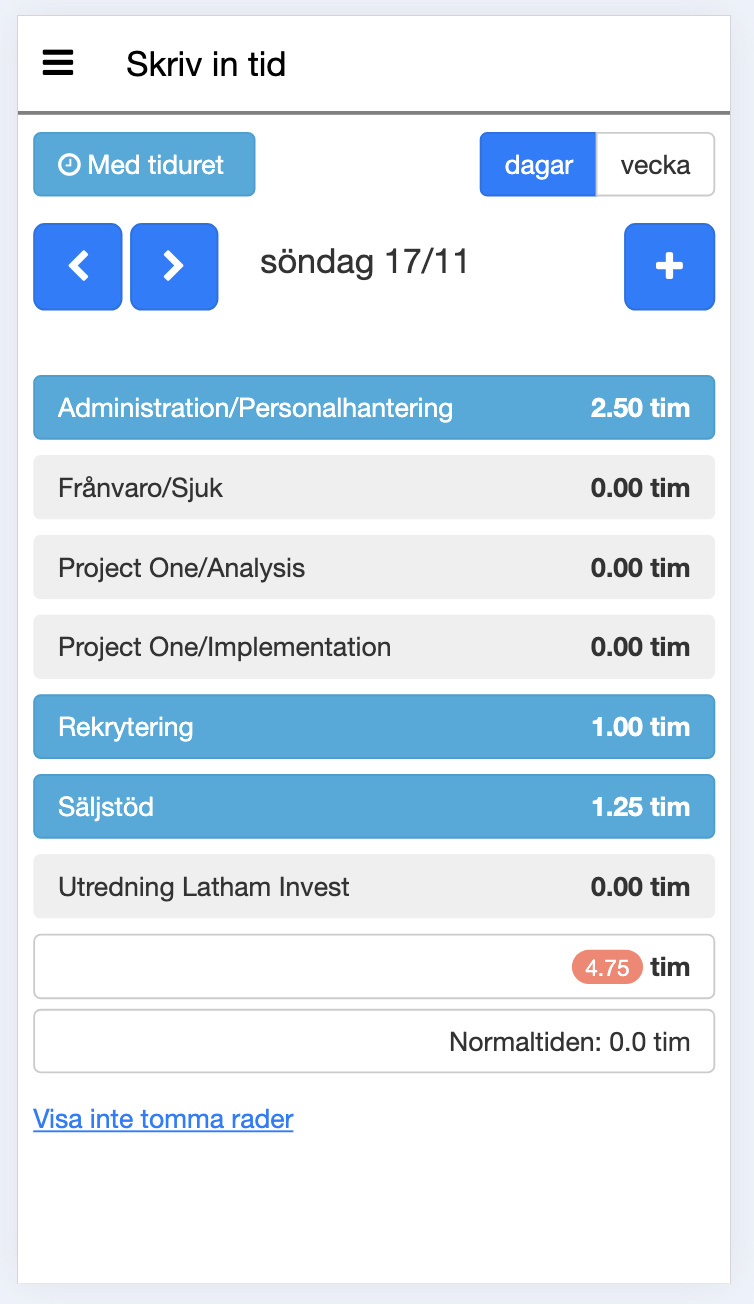Click the 2.50 tim value

click(x=640, y=408)
